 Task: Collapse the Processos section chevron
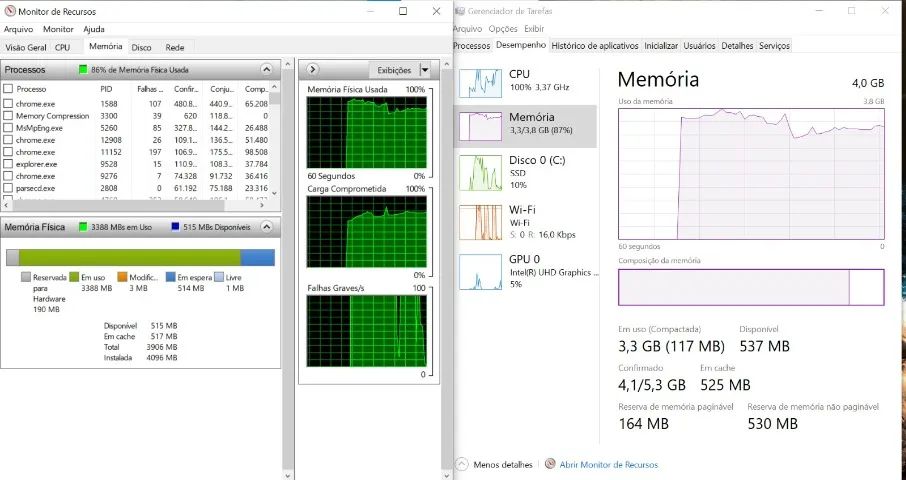pyautogui.click(x=266, y=69)
